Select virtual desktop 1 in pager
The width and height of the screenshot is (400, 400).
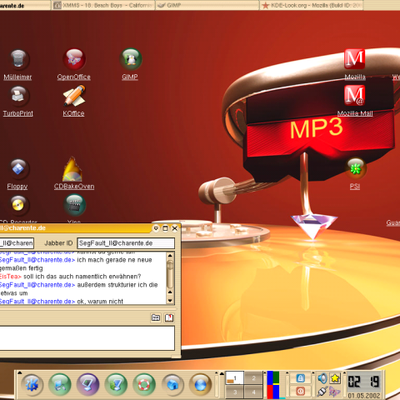[x=235, y=378]
